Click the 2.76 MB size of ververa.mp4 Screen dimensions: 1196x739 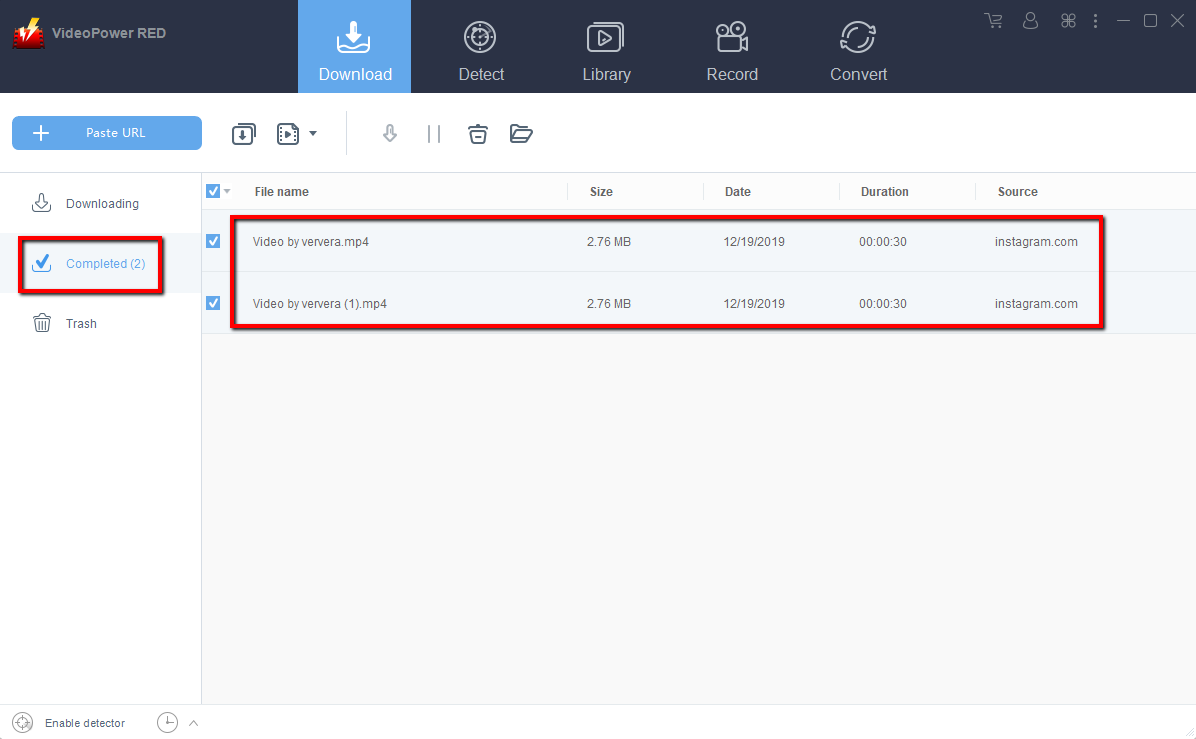pyautogui.click(x=609, y=242)
